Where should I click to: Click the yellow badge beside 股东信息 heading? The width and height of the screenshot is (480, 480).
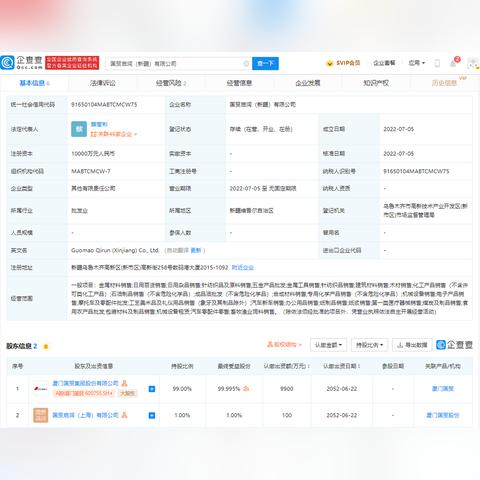pyautogui.click(x=46, y=346)
